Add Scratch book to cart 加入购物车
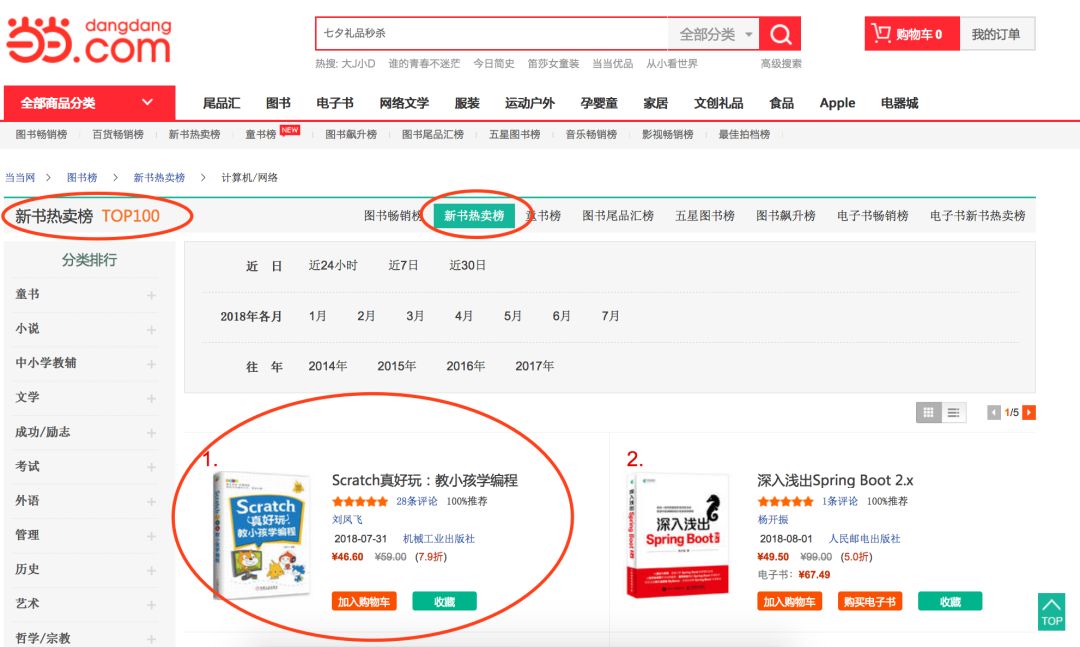This screenshot has width=1080, height=647. tap(364, 601)
